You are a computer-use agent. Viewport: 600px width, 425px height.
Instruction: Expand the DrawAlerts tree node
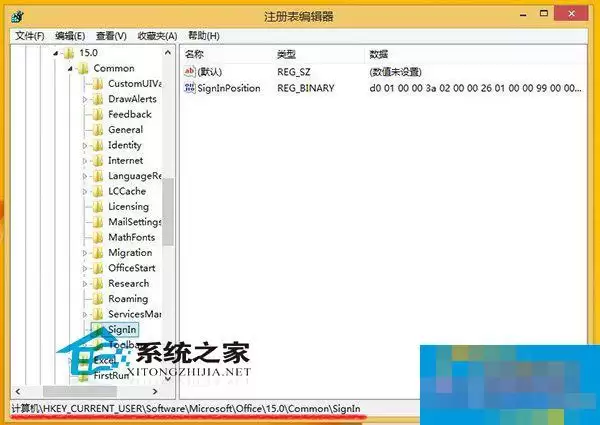pos(85,99)
